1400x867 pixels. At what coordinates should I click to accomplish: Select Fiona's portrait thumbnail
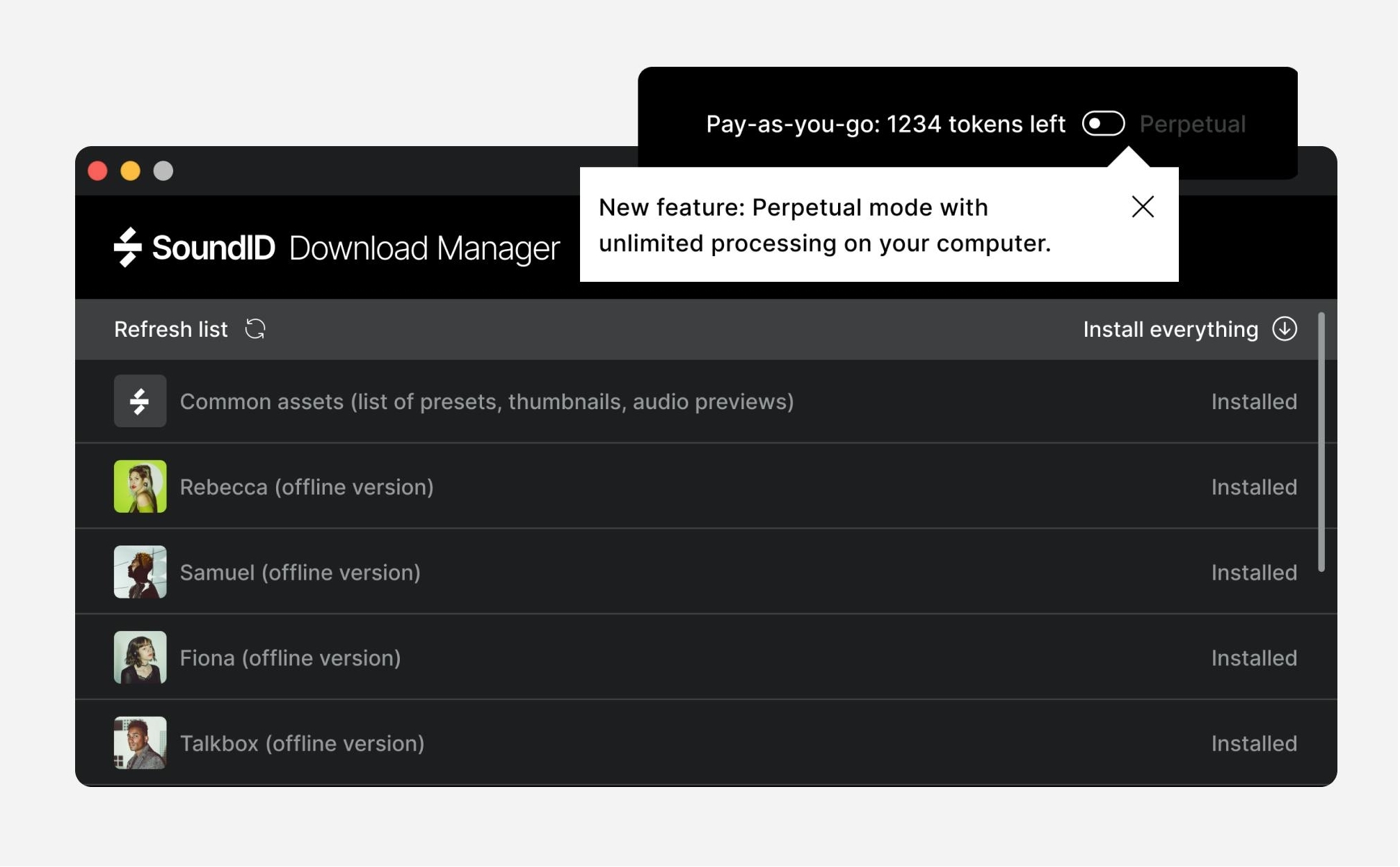(140, 658)
